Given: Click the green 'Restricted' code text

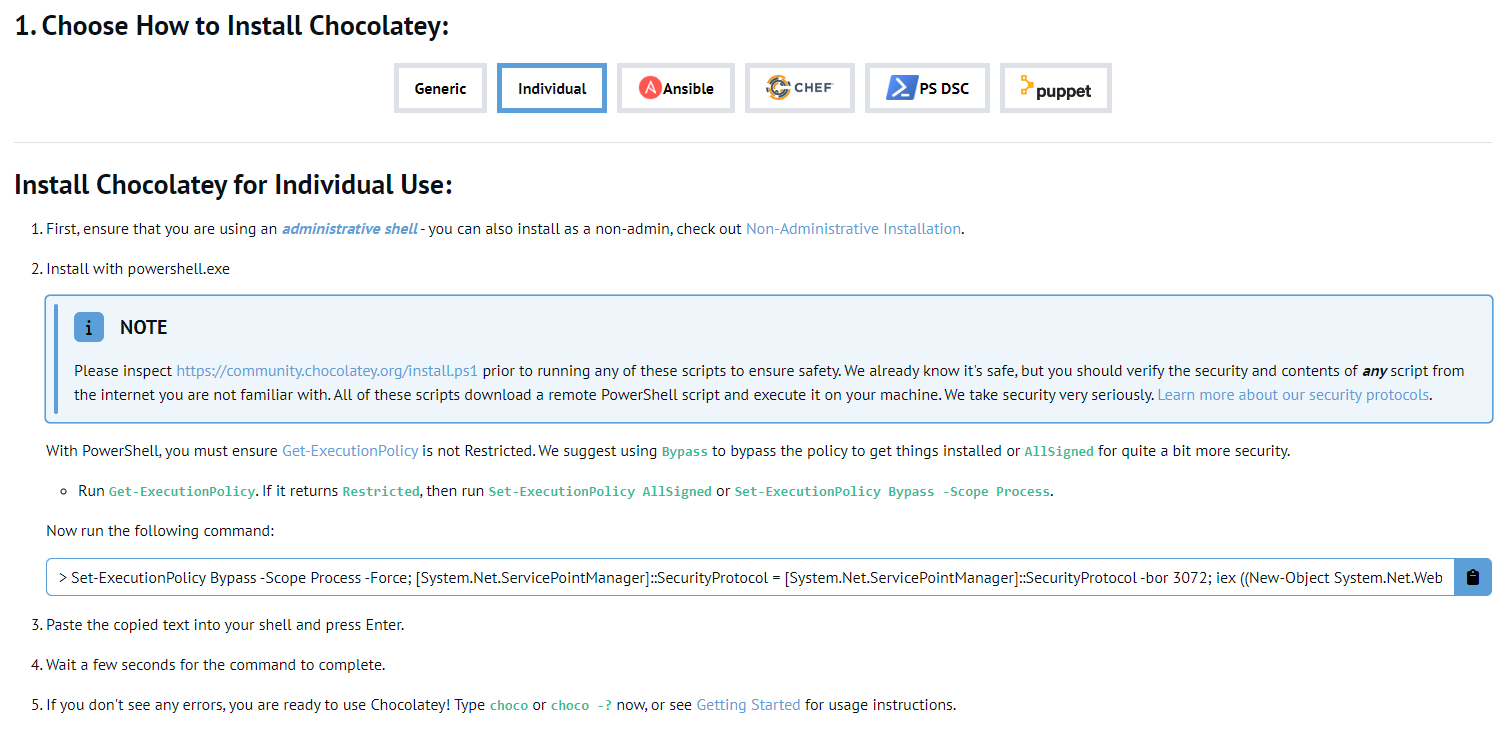Looking at the screenshot, I should [381, 492].
